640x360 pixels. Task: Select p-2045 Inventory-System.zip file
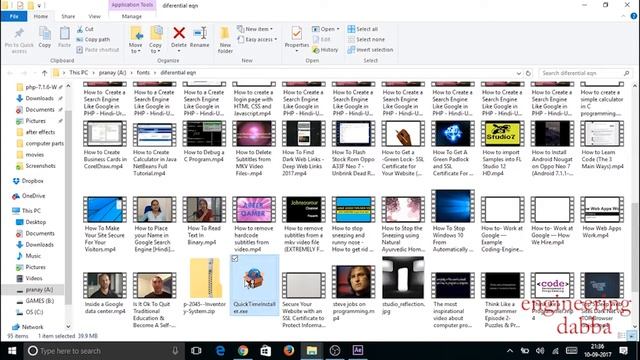pos(204,286)
